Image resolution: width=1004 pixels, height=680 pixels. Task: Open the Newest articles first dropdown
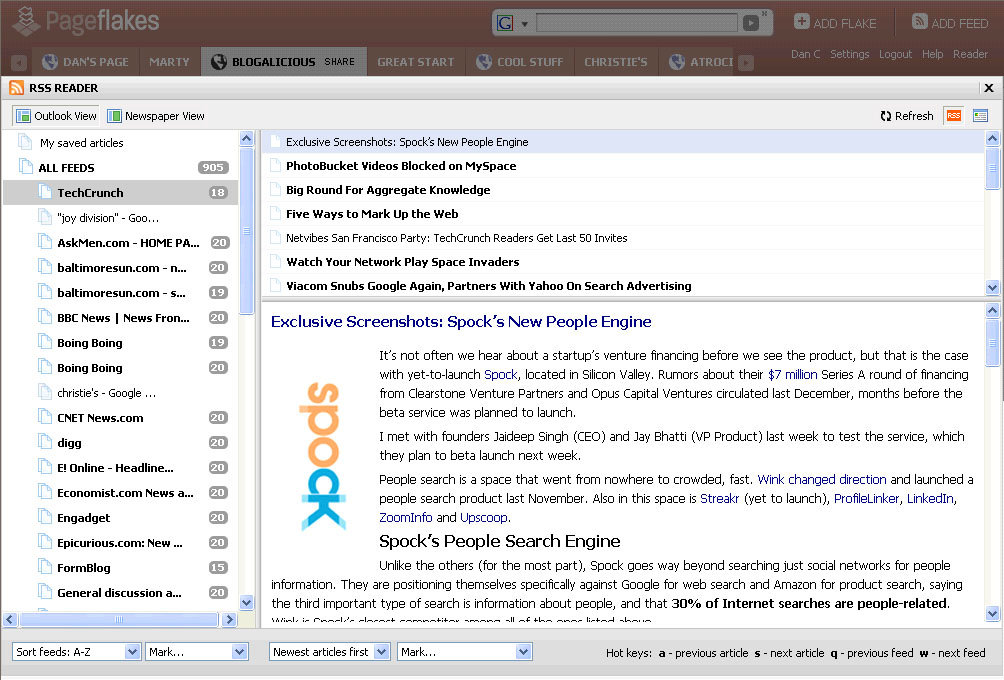[x=330, y=652]
